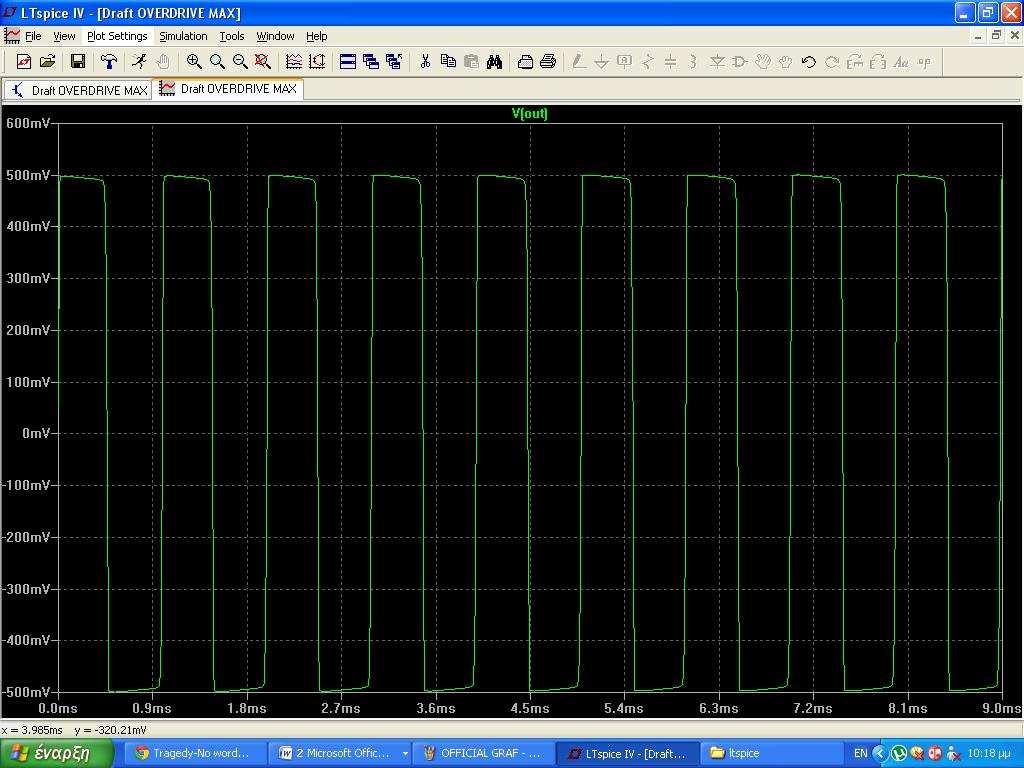Viewport: 1024px width, 768px height.
Task: Click the Print printer icon
Action: click(549, 61)
